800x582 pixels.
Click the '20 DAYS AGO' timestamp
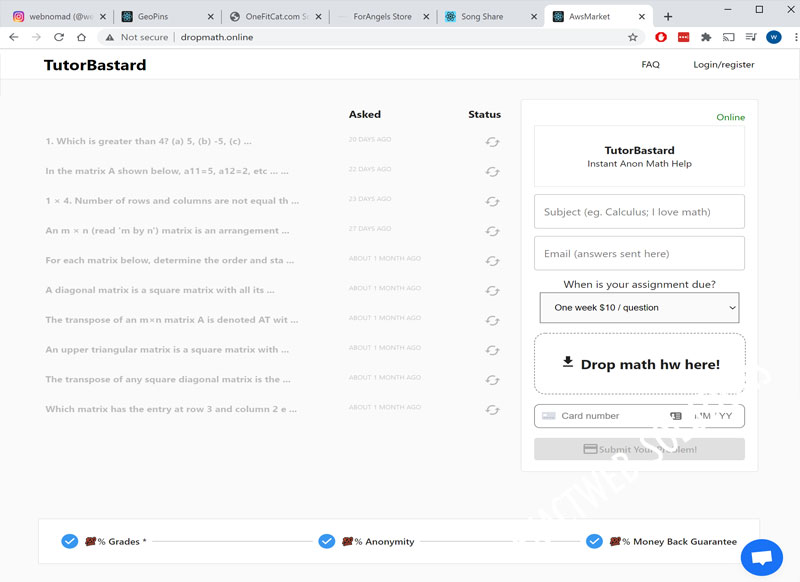(x=370, y=139)
